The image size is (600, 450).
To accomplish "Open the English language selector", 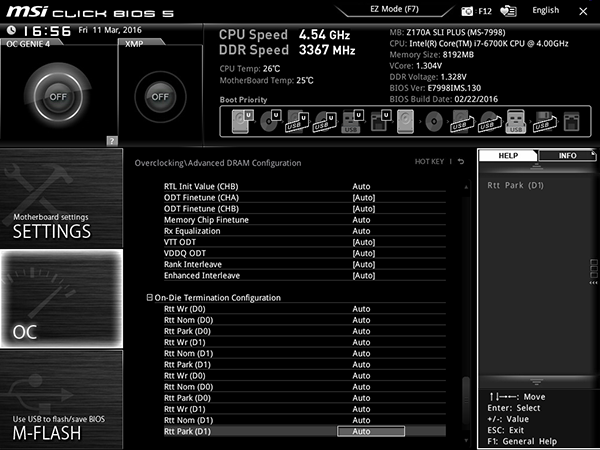I will tap(545, 10).
